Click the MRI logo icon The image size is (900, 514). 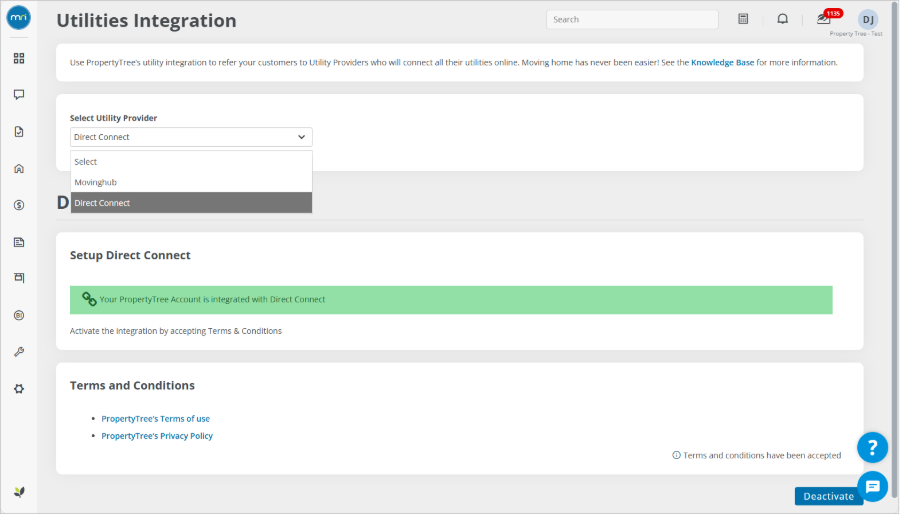pos(18,18)
